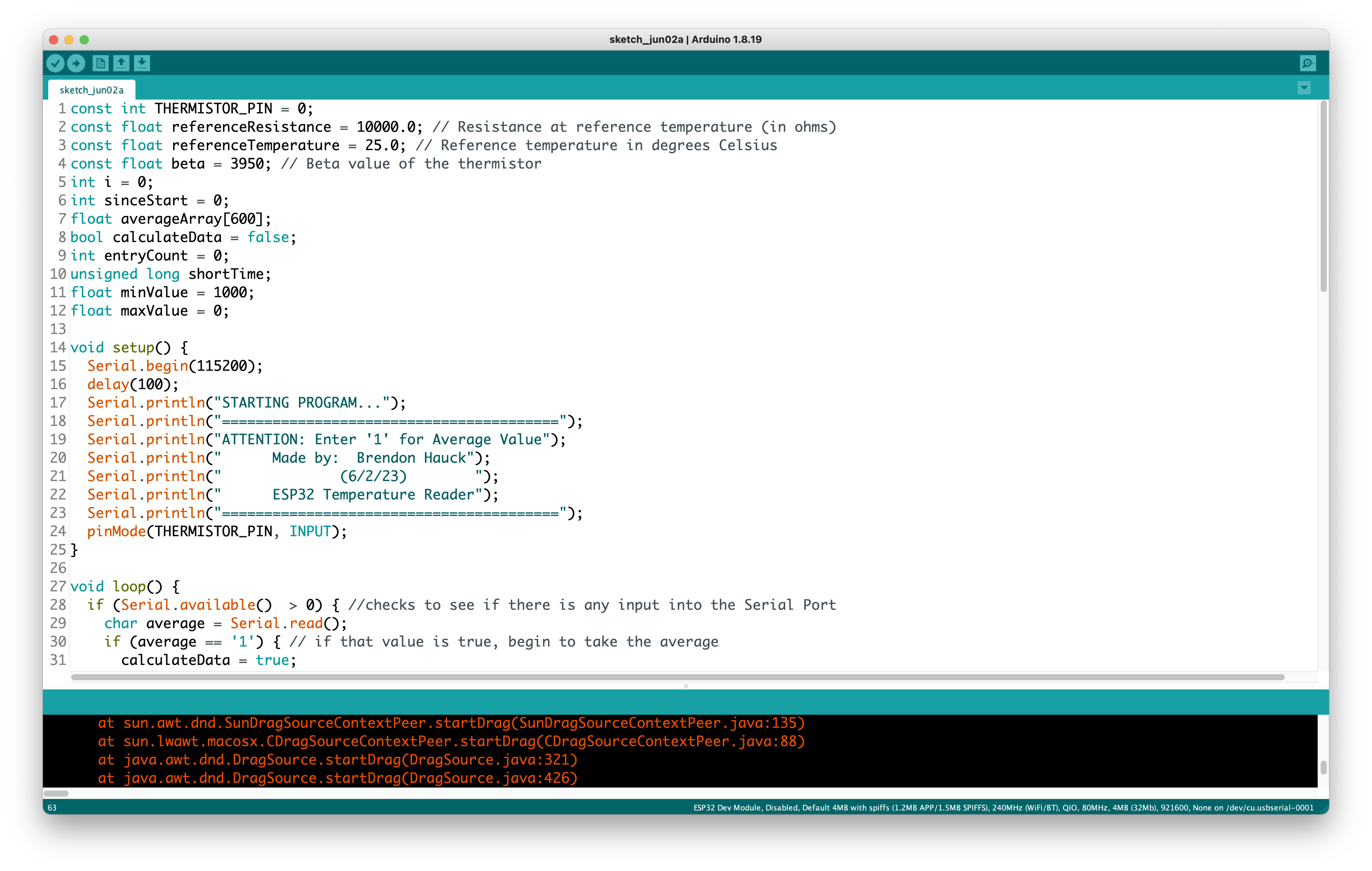
Task: Click the yellow minimize window button
Action: [x=69, y=39]
